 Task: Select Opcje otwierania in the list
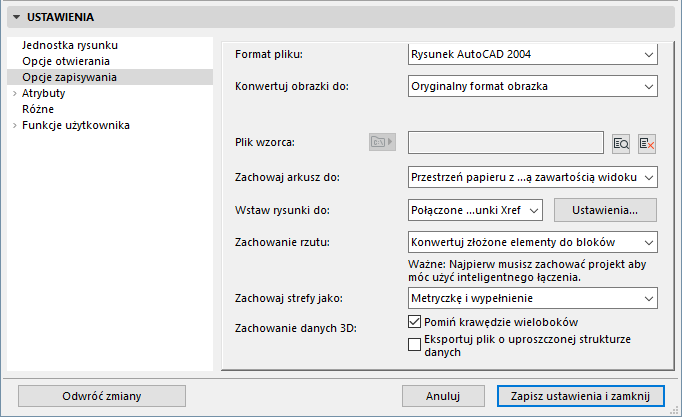tap(66, 61)
